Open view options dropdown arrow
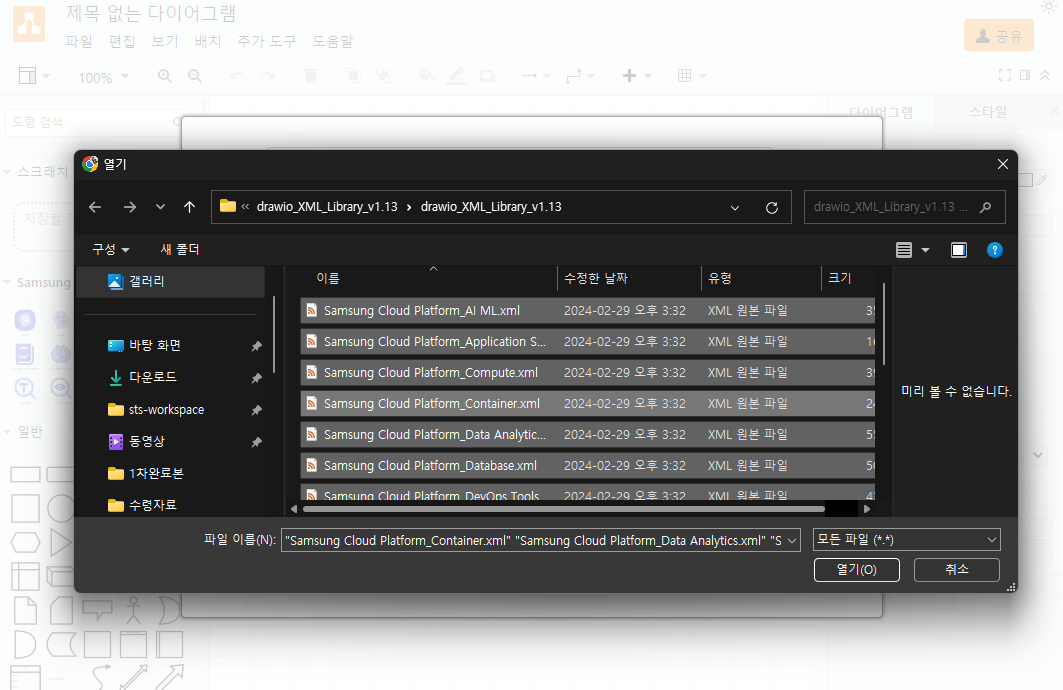This screenshot has height=690, width=1063. [925, 250]
